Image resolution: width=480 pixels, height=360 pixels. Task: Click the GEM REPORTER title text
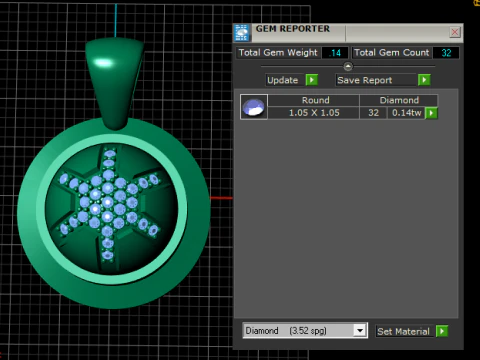click(x=293, y=29)
